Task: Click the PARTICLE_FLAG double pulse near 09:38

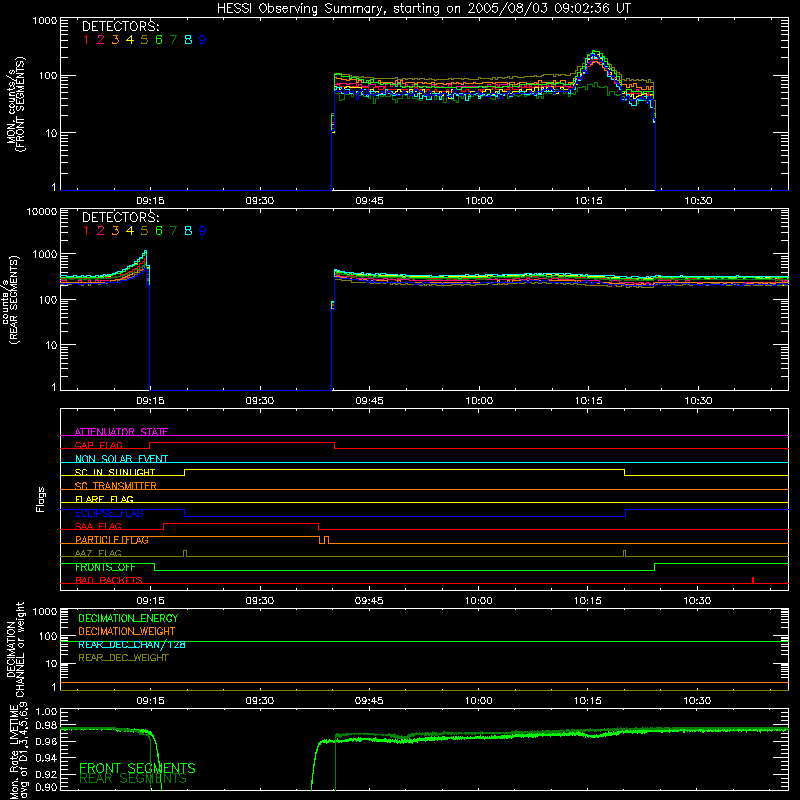Action: coord(324,540)
